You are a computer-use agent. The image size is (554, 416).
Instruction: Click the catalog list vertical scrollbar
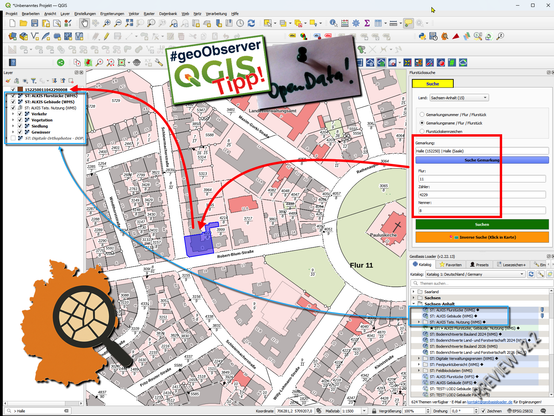pyautogui.click(x=551, y=342)
